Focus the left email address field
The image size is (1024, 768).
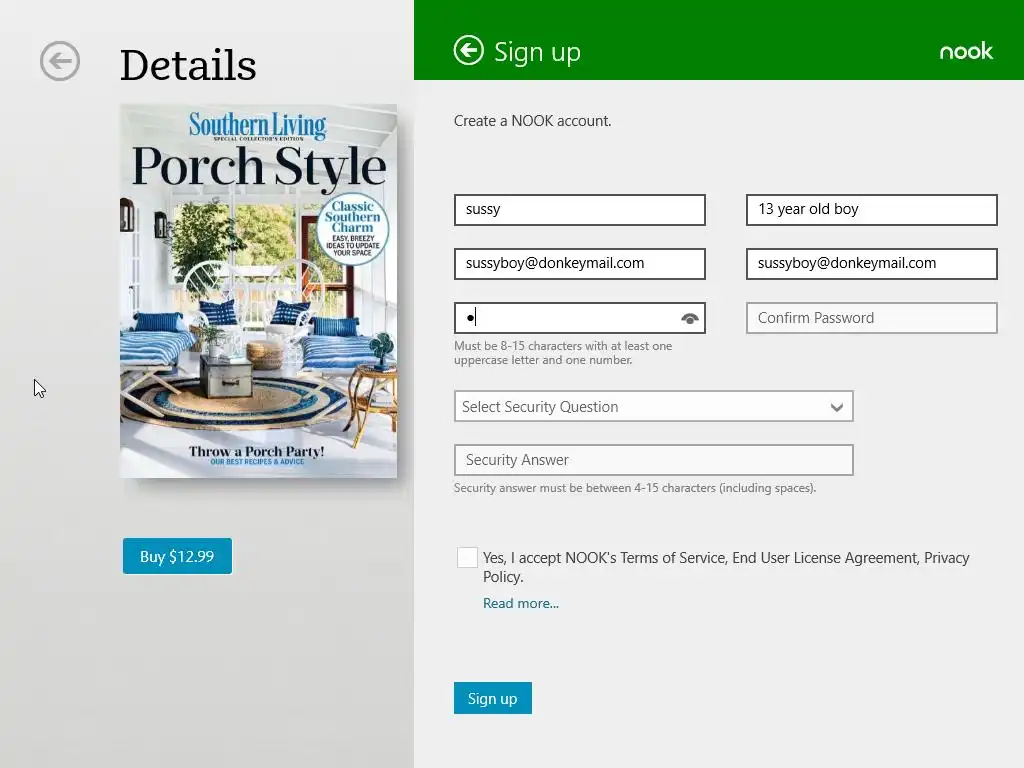[580, 264]
